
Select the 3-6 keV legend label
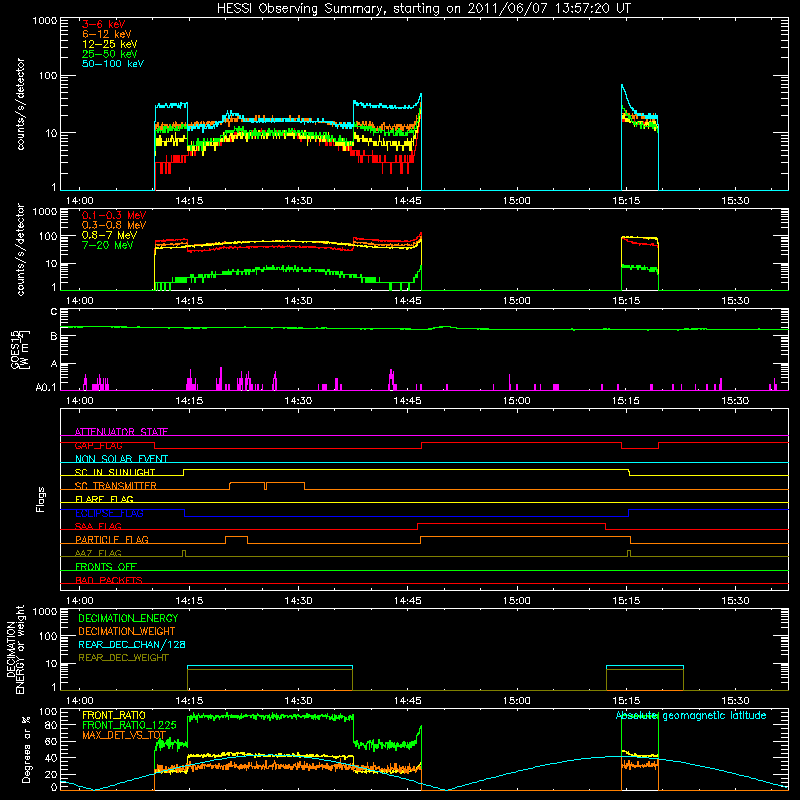coord(104,24)
